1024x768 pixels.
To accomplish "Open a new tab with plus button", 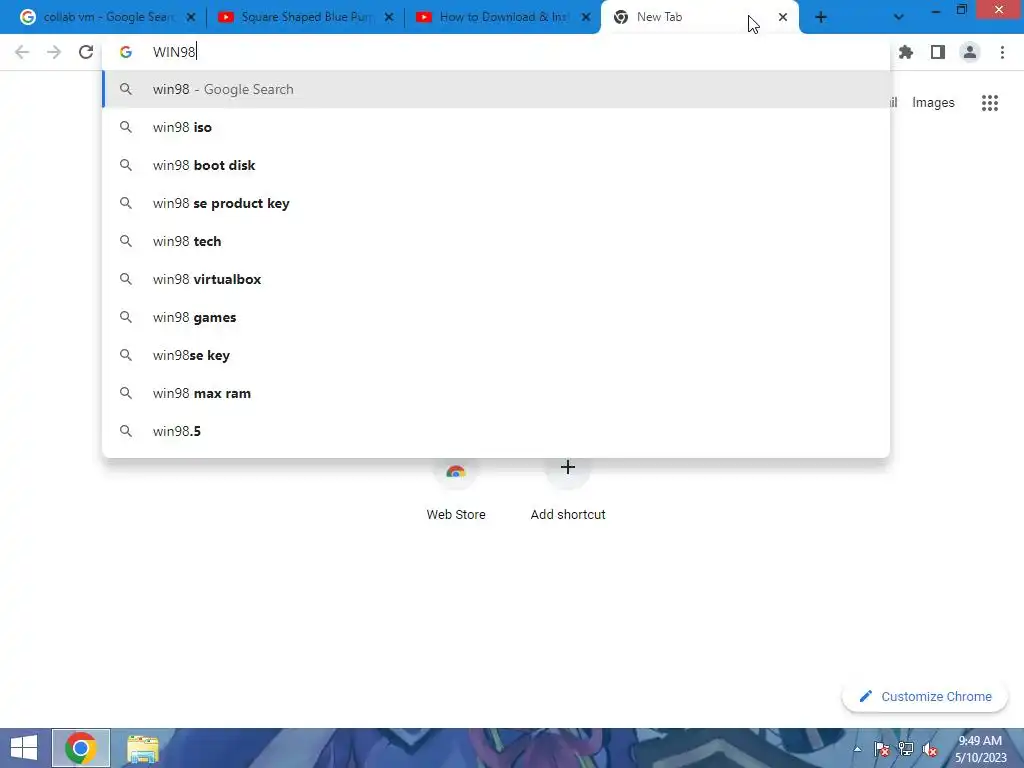I will tap(821, 18).
